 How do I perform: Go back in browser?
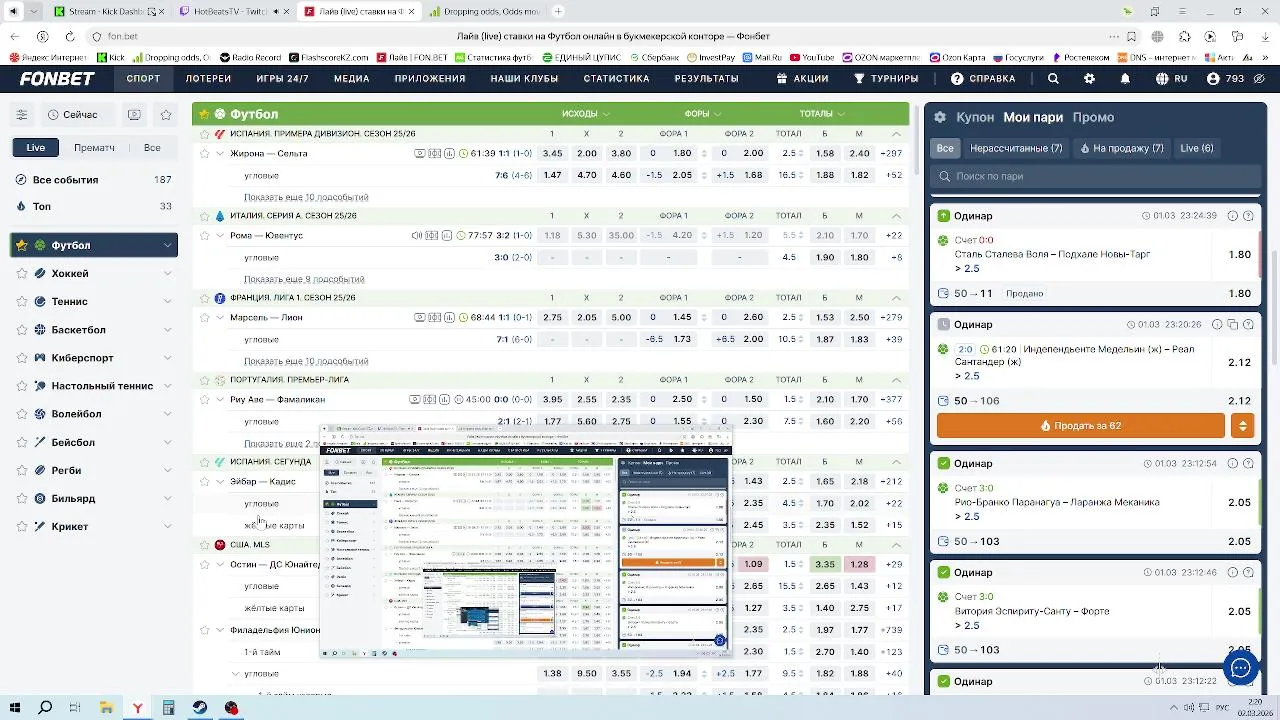click(14, 36)
